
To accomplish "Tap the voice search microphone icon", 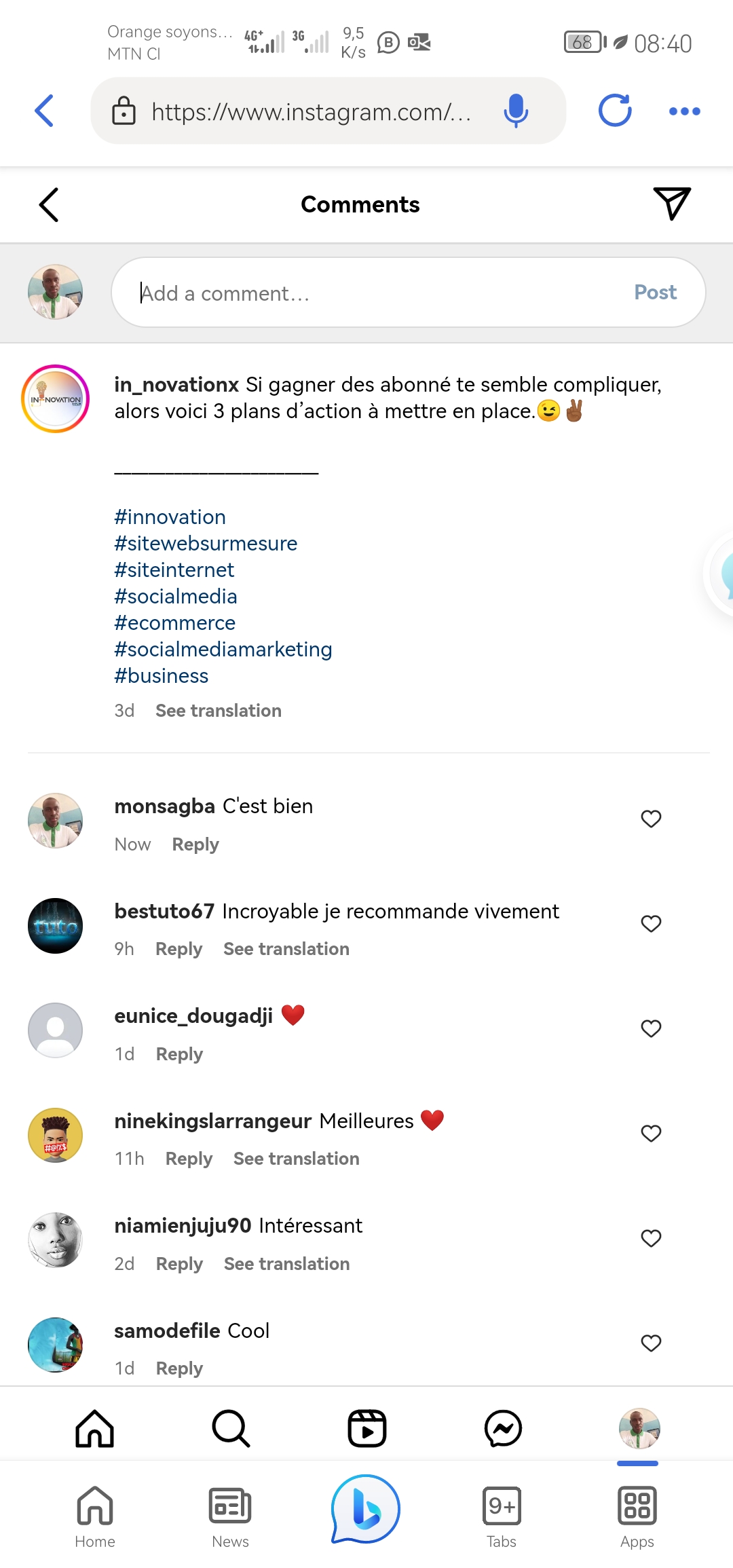I will pos(516,111).
